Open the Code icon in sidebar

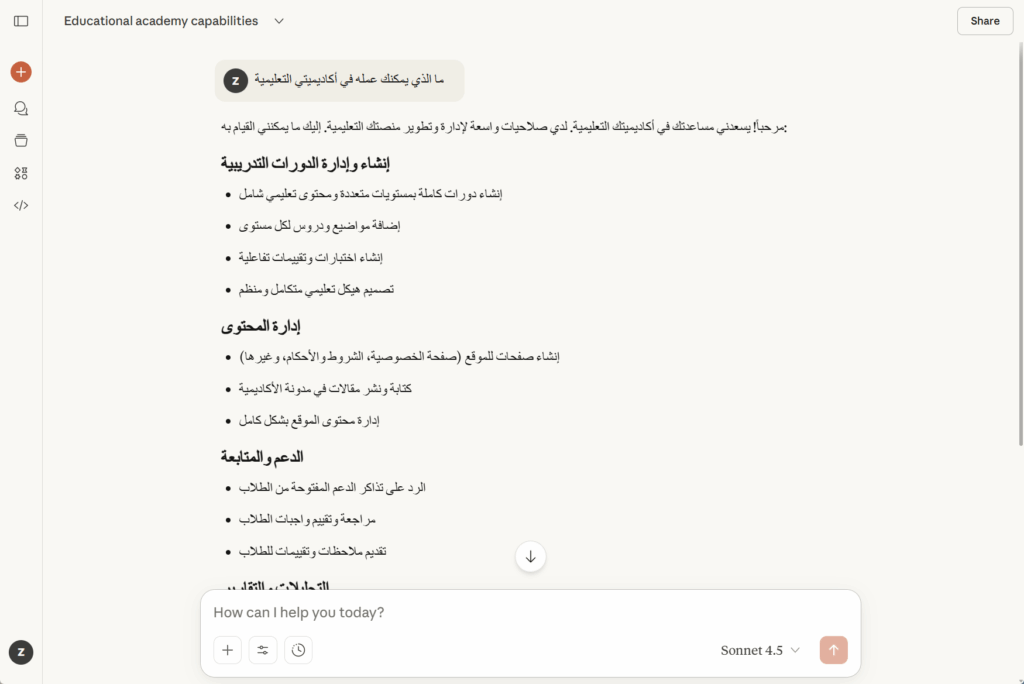pyautogui.click(x=21, y=205)
